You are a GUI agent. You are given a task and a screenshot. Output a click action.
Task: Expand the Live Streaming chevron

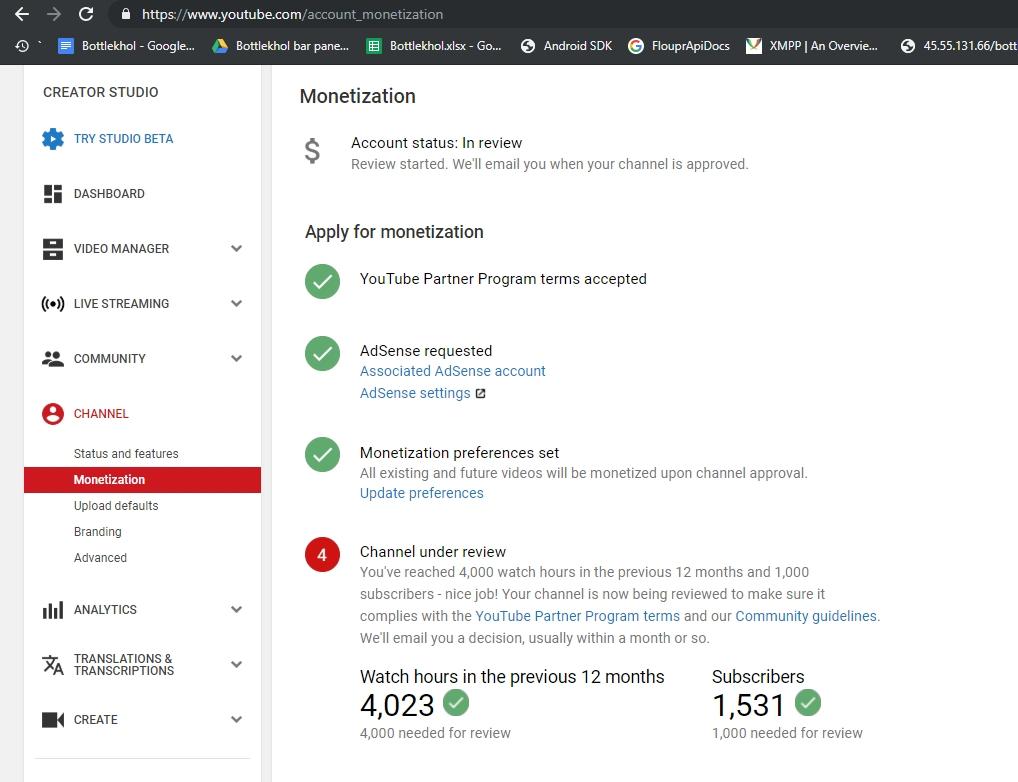coord(236,303)
